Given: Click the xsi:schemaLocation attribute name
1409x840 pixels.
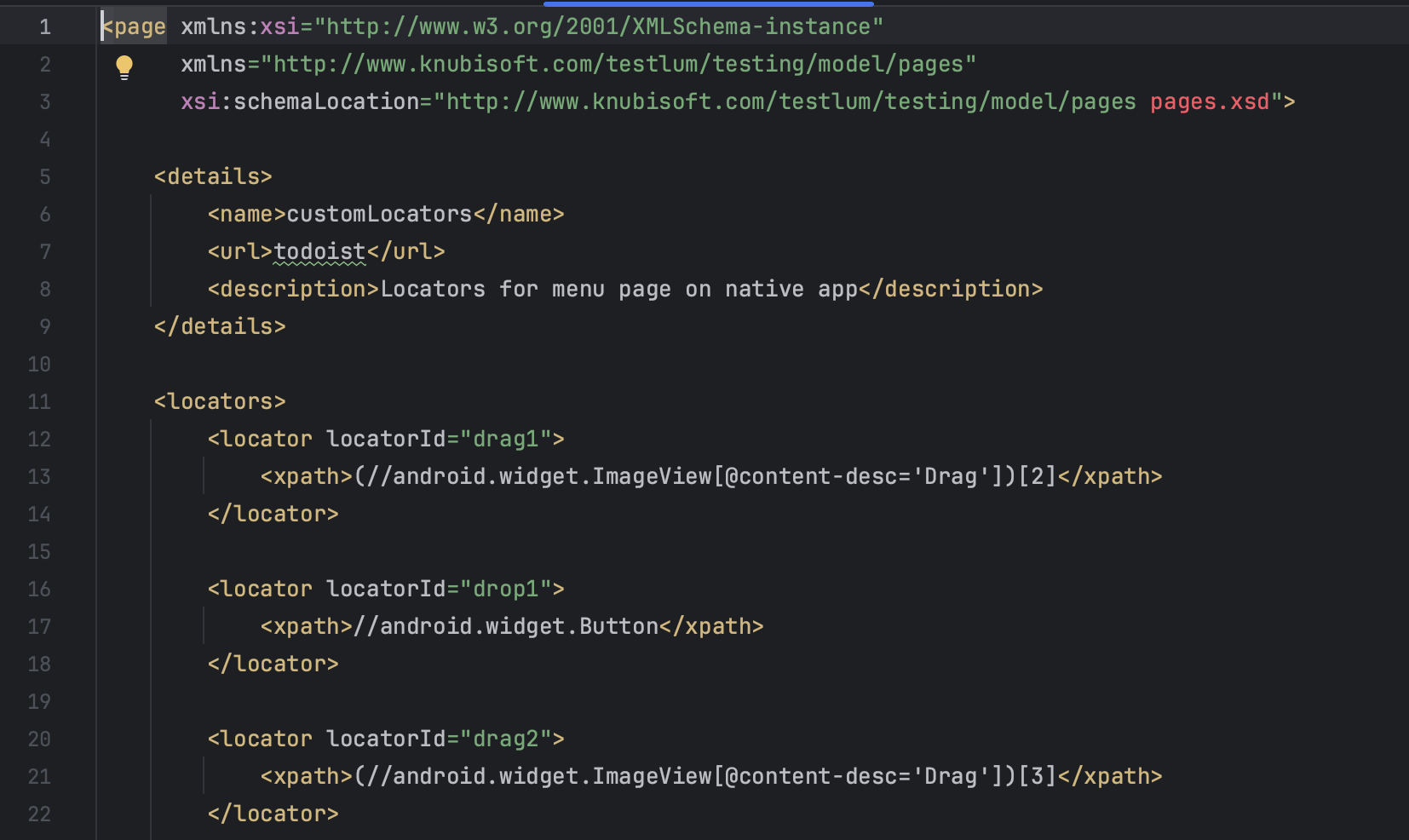Looking at the screenshot, I should click(300, 101).
